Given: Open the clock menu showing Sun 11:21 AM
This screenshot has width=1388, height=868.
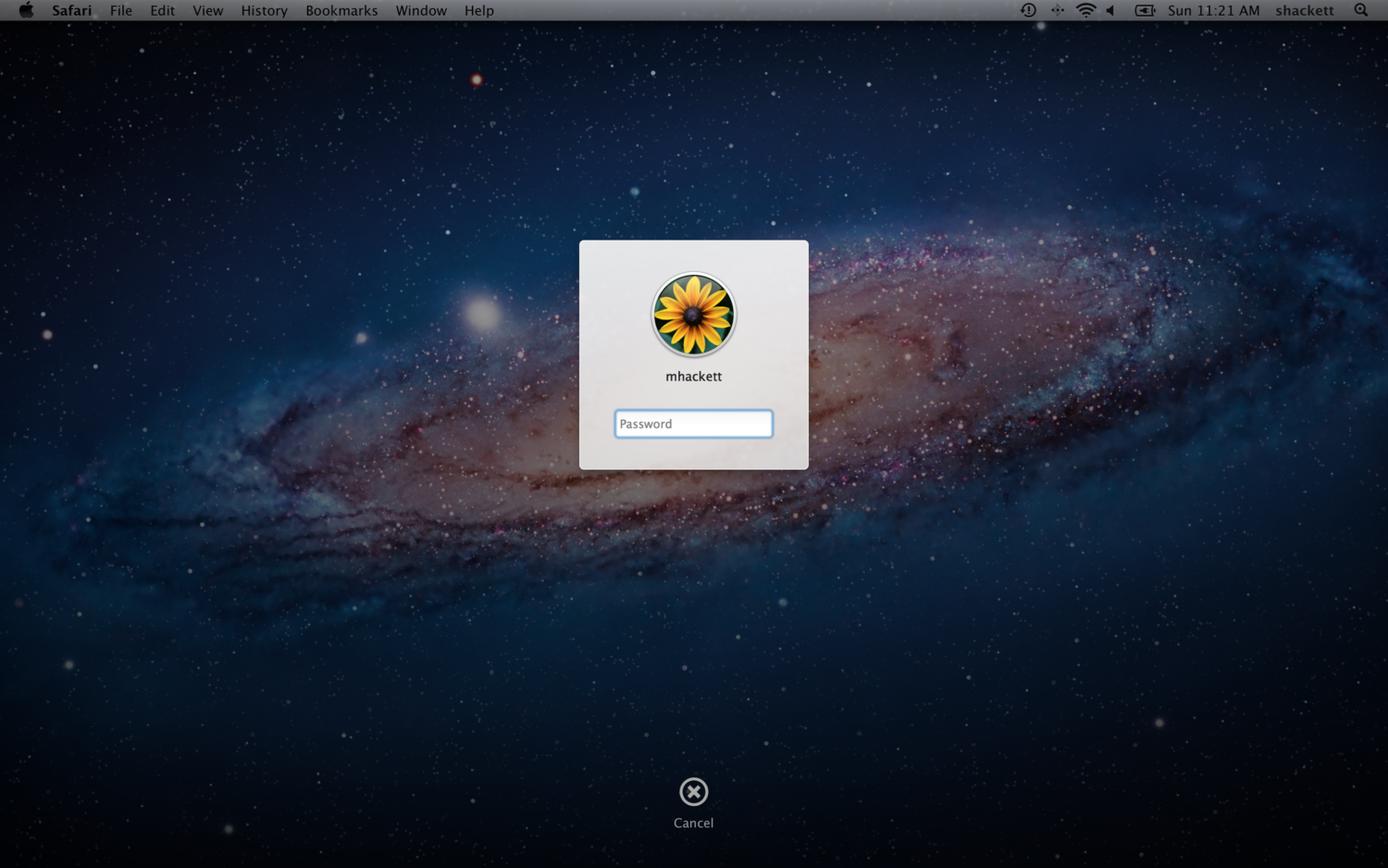Looking at the screenshot, I should tap(1214, 10).
